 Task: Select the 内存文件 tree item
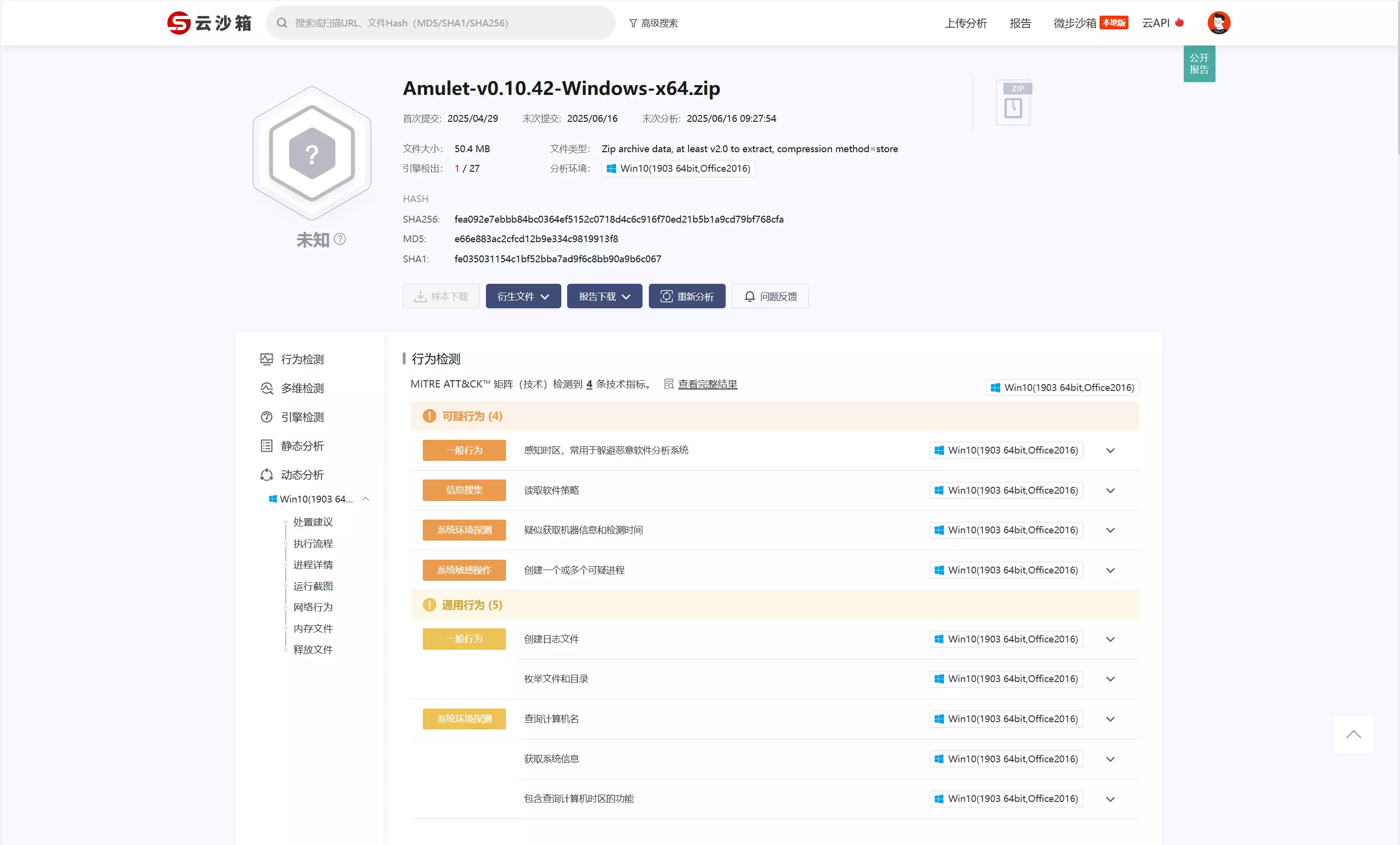313,629
